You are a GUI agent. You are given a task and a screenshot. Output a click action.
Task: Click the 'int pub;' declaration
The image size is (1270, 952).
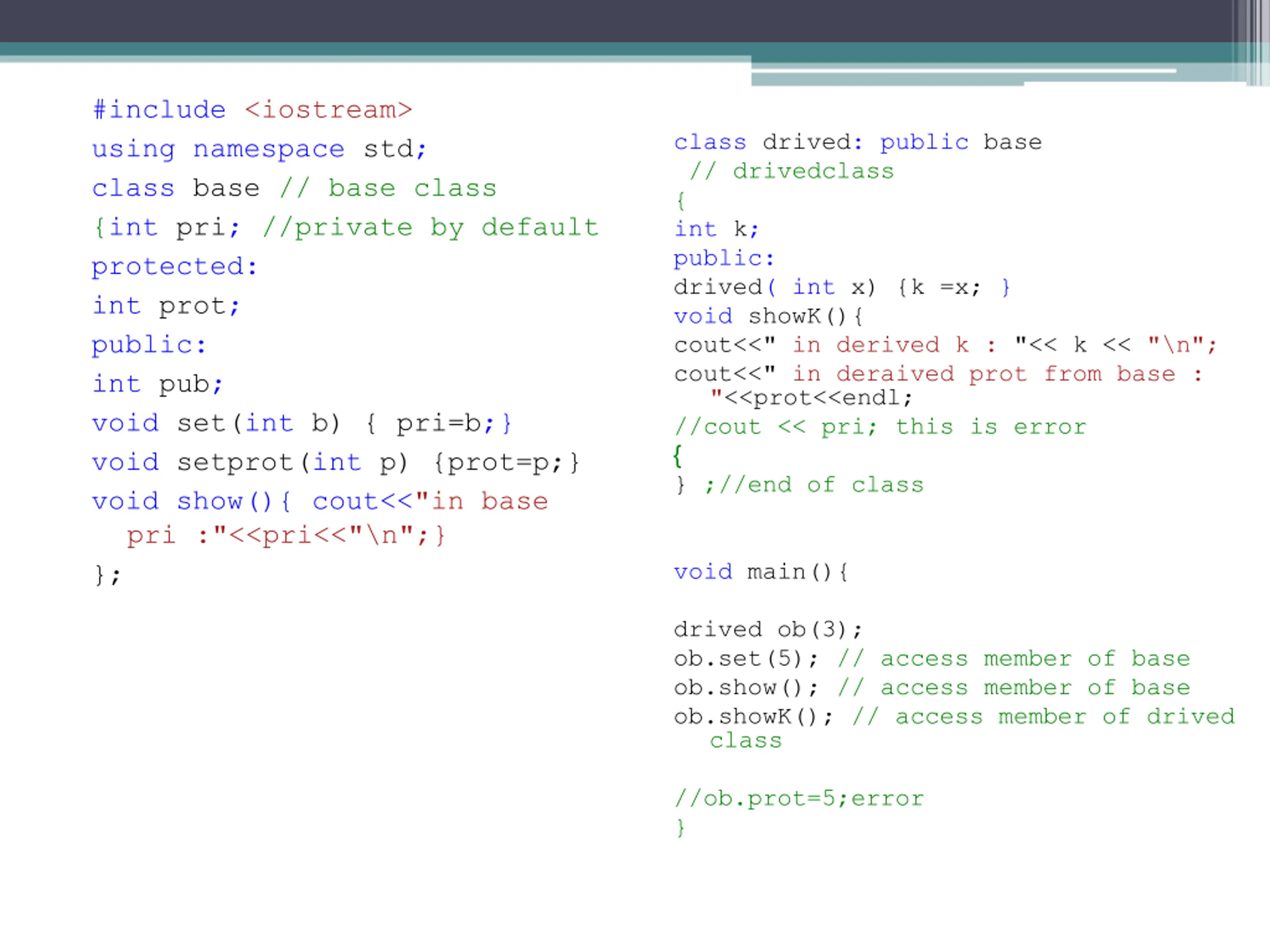point(157,384)
